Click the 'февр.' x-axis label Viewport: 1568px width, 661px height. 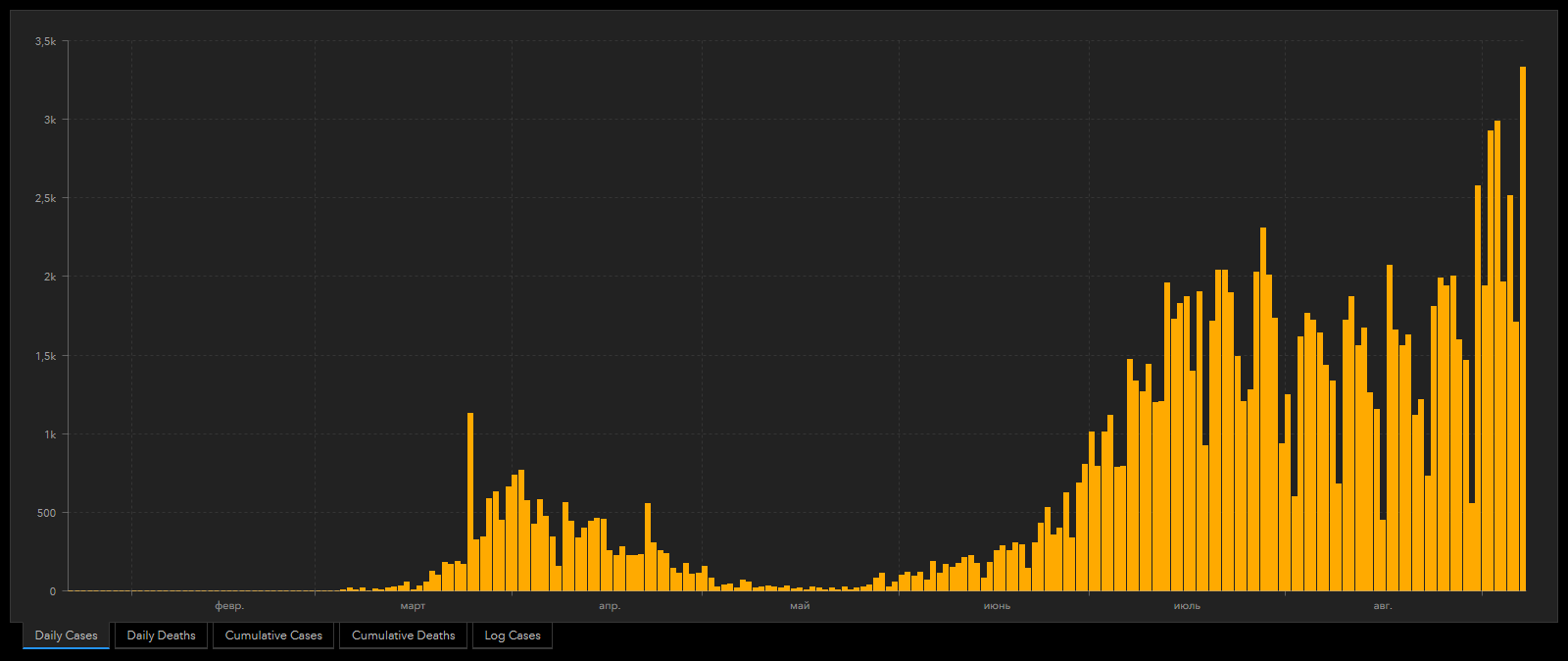pyautogui.click(x=229, y=606)
